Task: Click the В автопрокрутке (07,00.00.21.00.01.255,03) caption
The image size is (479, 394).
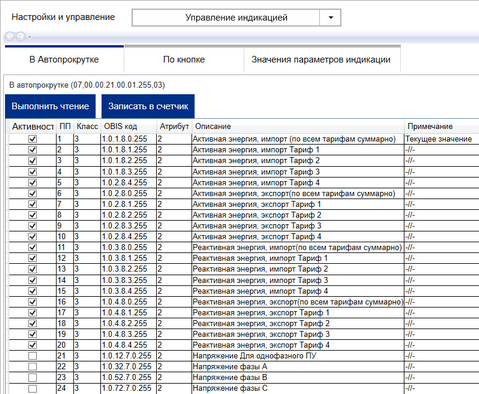Action: point(87,85)
